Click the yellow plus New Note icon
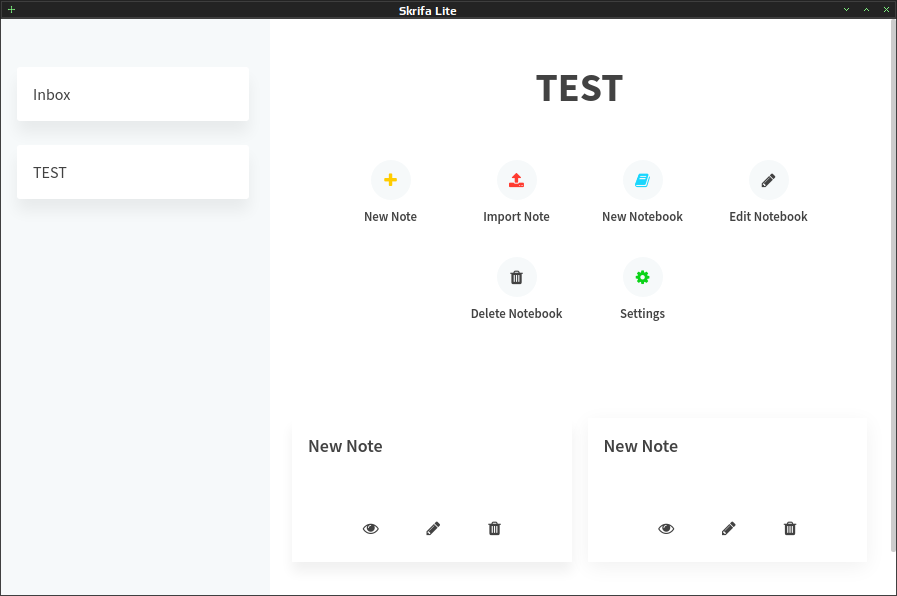Screen dimensions: 897x596 pyautogui.click(x=391, y=180)
